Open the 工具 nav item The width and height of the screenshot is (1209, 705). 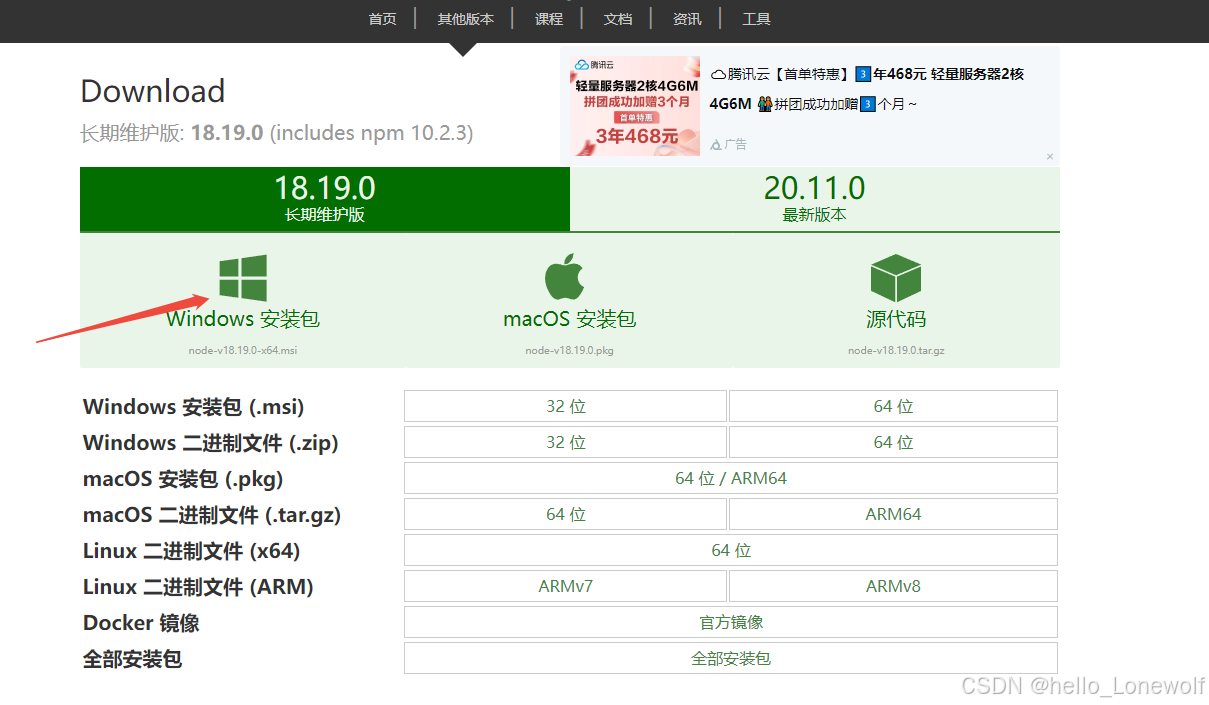pyautogui.click(x=756, y=19)
